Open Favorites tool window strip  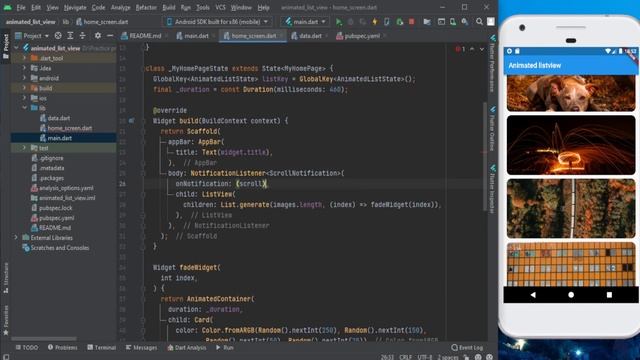(x=6, y=320)
